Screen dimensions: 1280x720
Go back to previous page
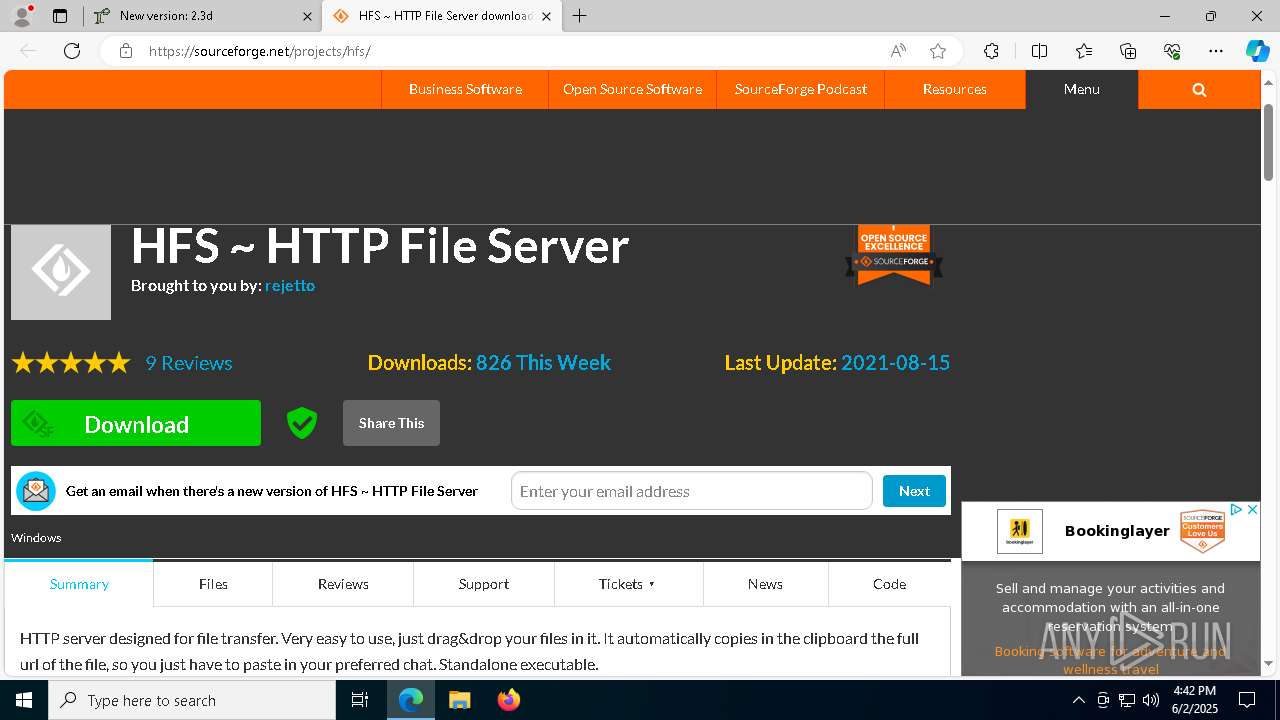coord(28,51)
